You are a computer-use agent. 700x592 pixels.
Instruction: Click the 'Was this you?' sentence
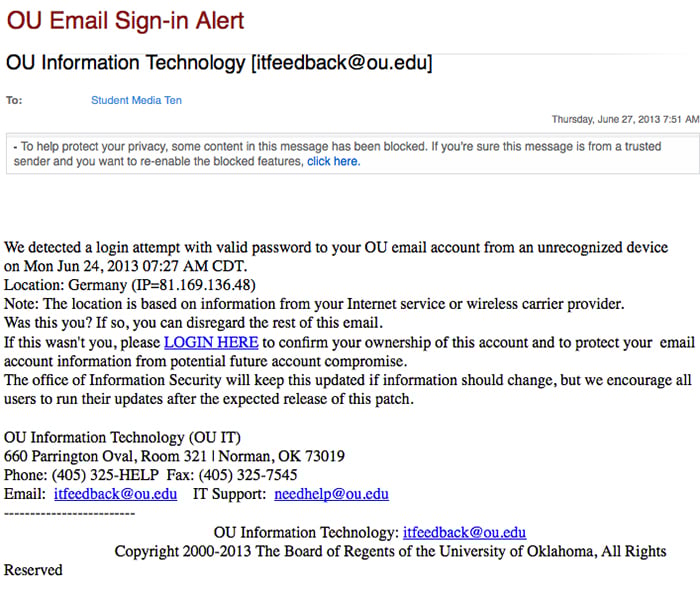click(x=193, y=323)
